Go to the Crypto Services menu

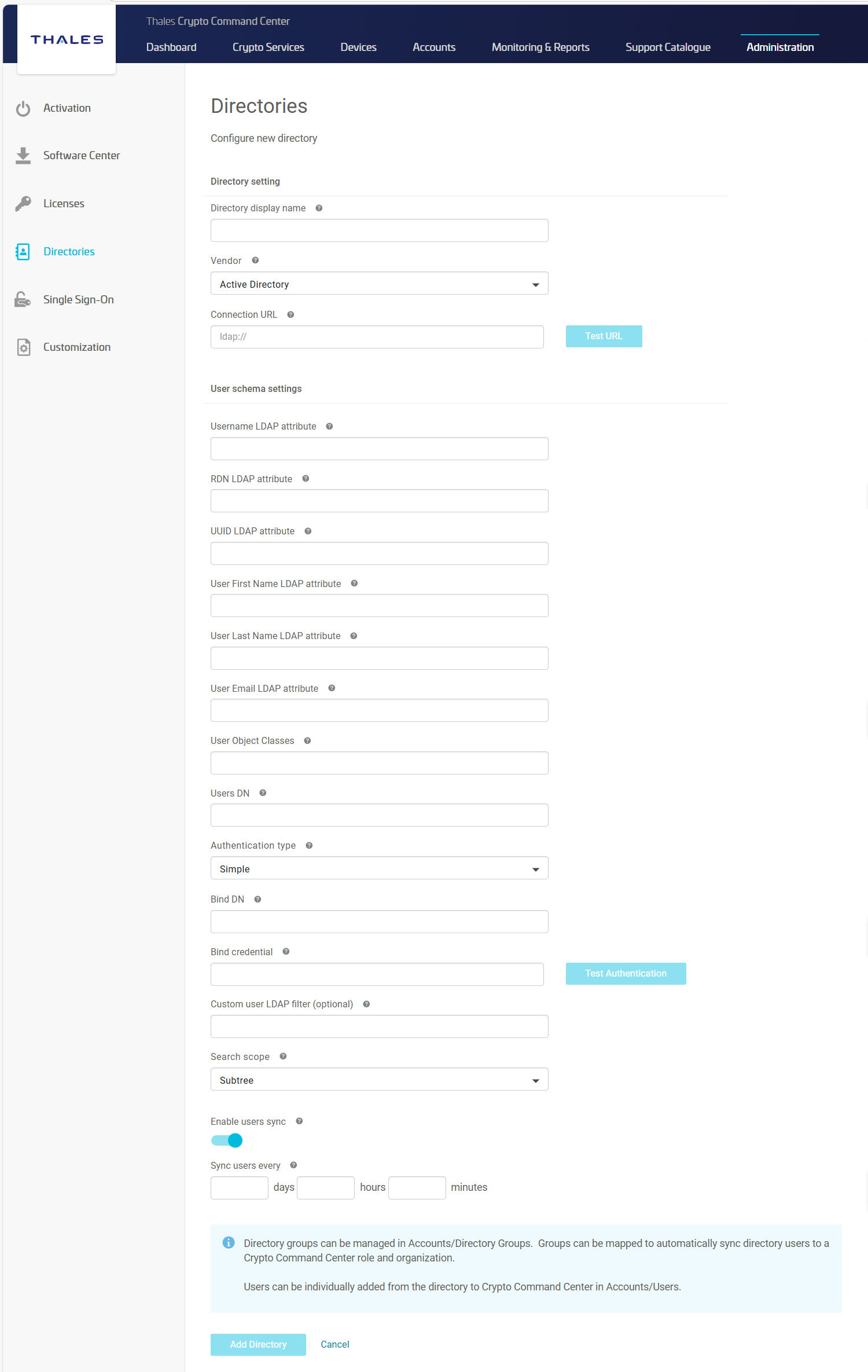(x=268, y=47)
